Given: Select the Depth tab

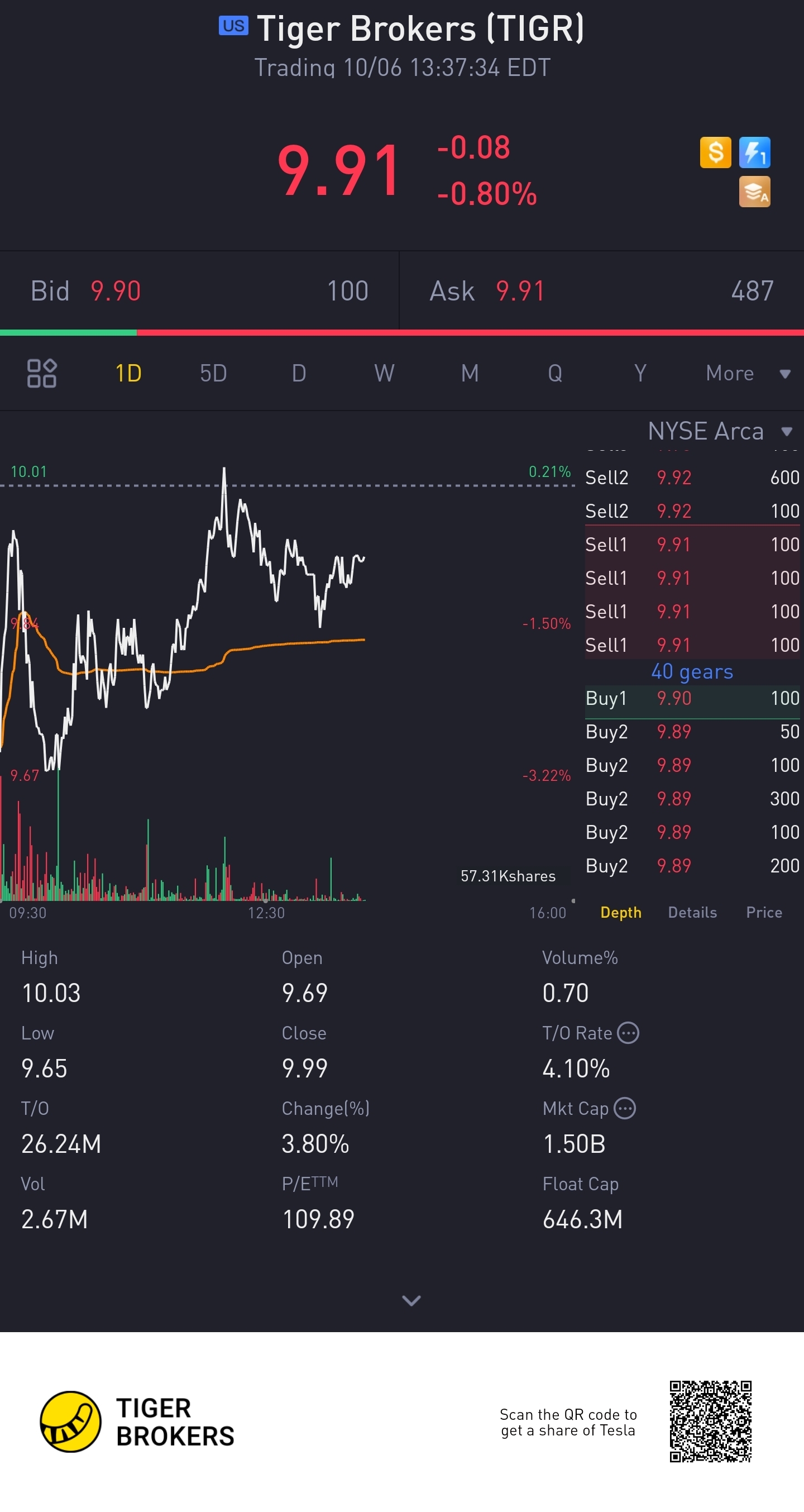Looking at the screenshot, I should (x=621, y=913).
